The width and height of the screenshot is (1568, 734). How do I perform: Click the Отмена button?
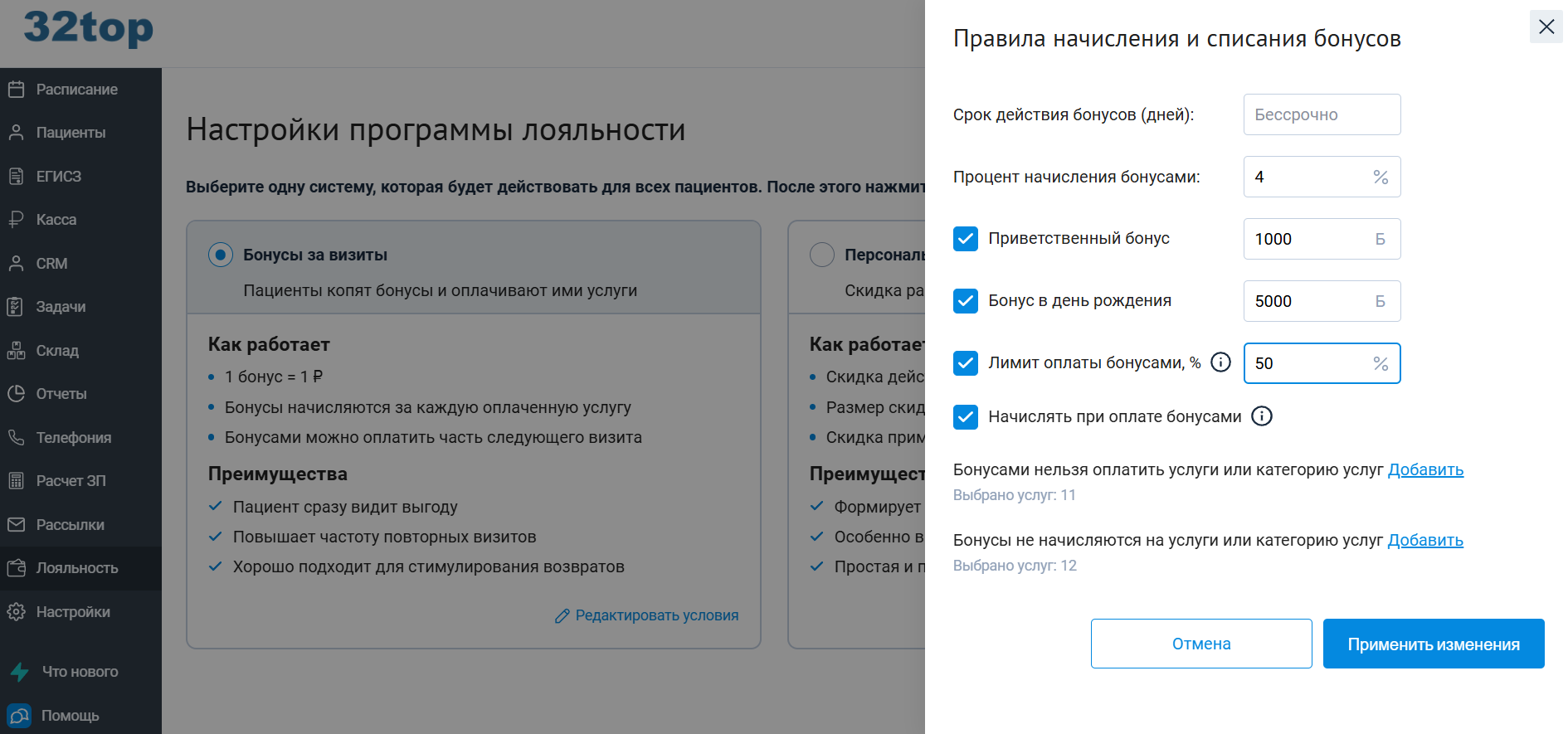1200,644
